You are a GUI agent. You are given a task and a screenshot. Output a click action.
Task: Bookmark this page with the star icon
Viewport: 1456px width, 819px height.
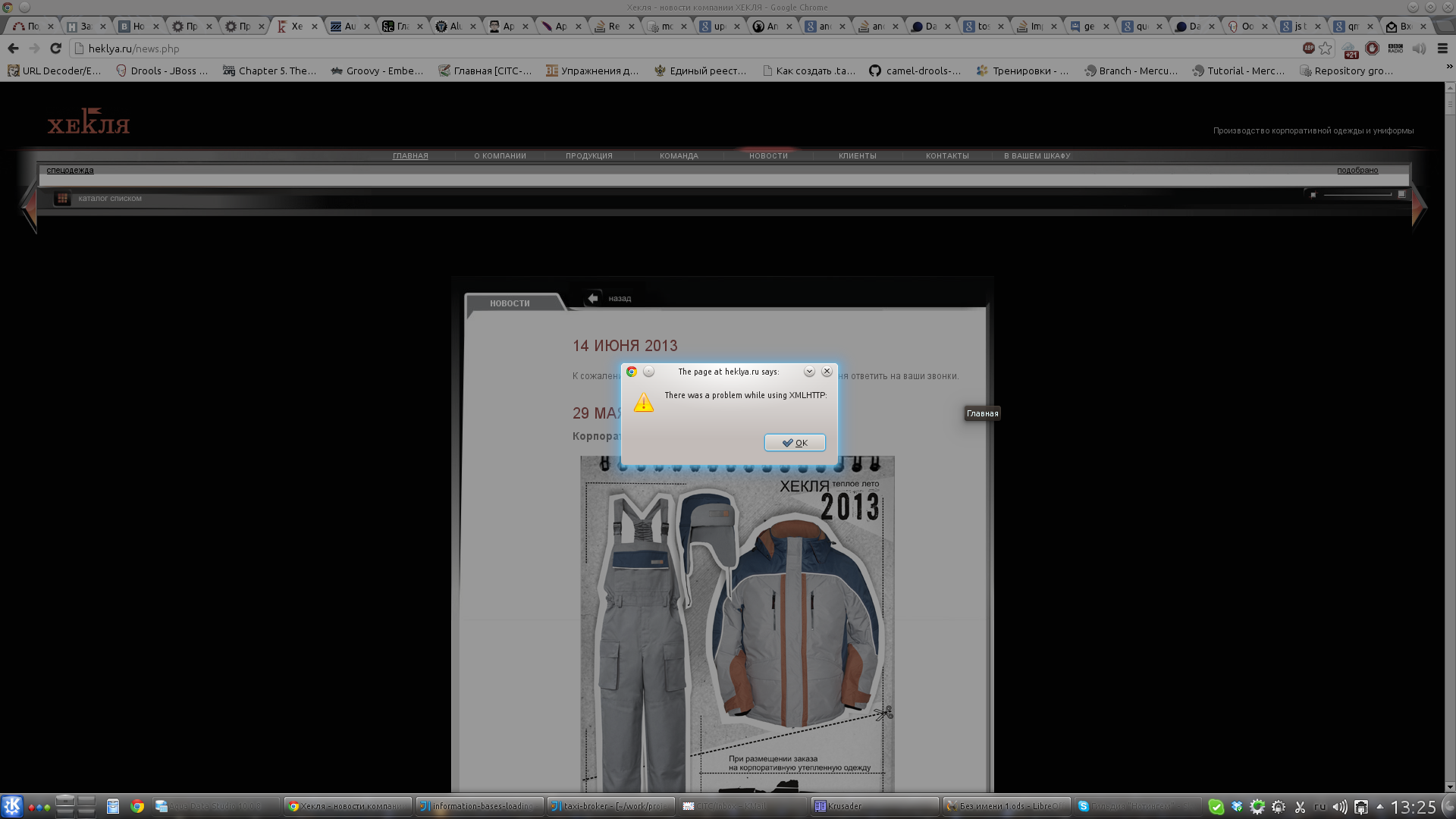1325,49
